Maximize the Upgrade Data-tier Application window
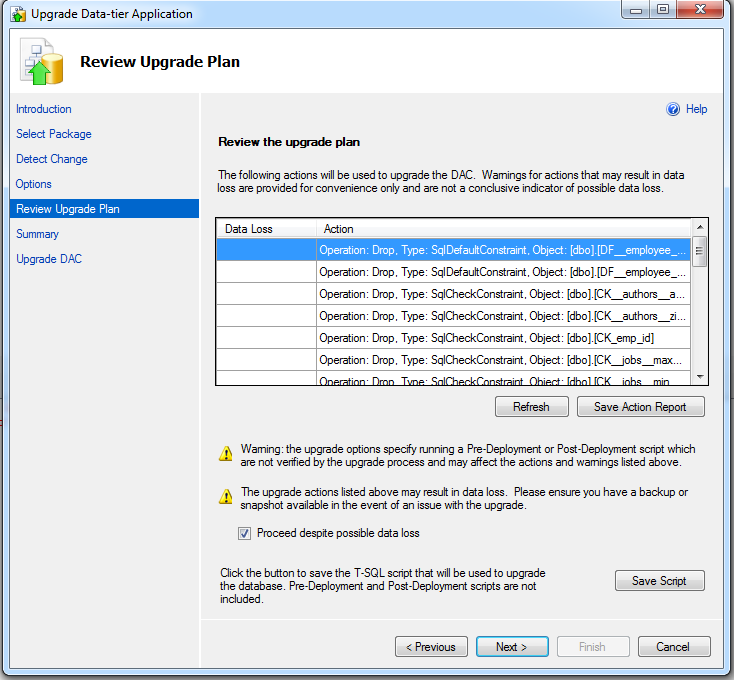734x680 pixels. [x=663, y=9]
